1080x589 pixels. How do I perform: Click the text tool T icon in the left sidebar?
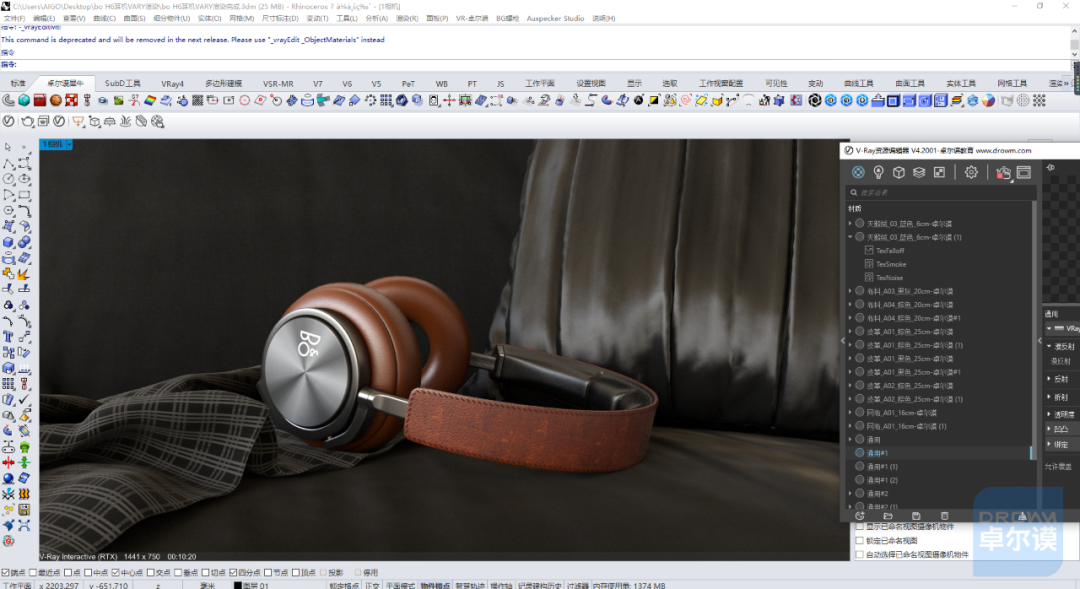(8, 337)
